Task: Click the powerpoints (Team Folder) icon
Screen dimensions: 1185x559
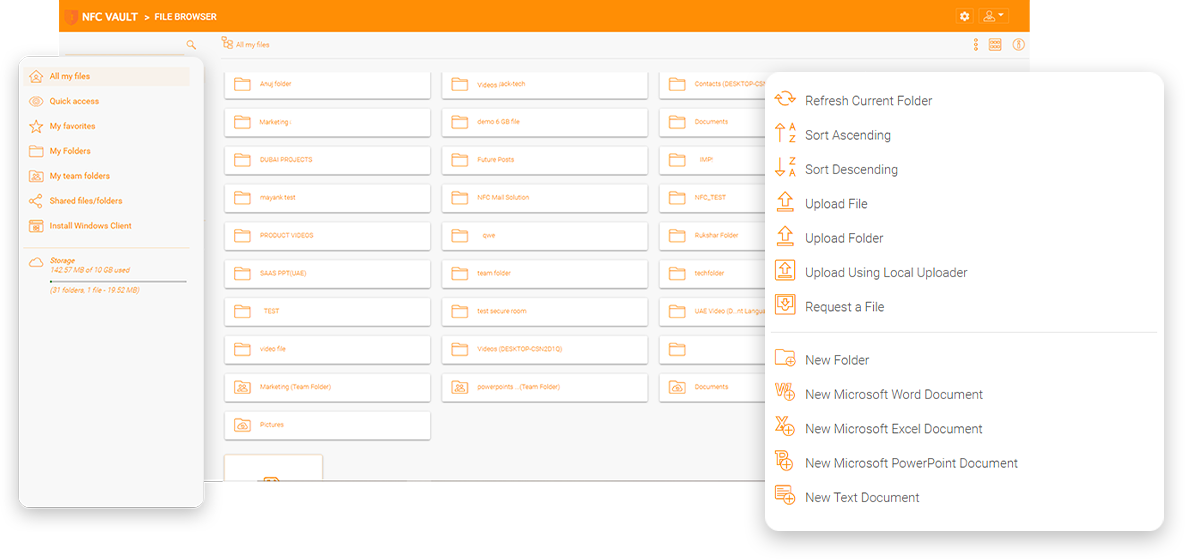Action: tap(459, 387)
